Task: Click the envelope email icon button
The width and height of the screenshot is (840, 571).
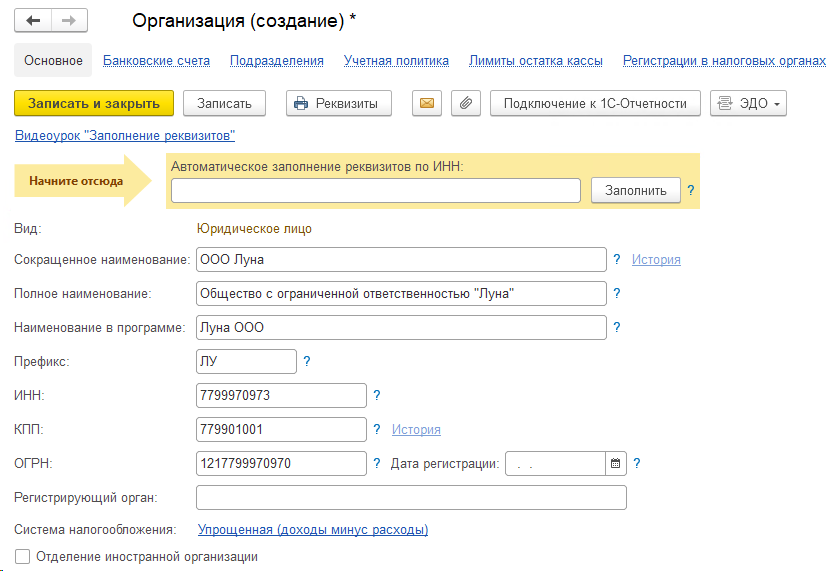Action: [427, 103]
